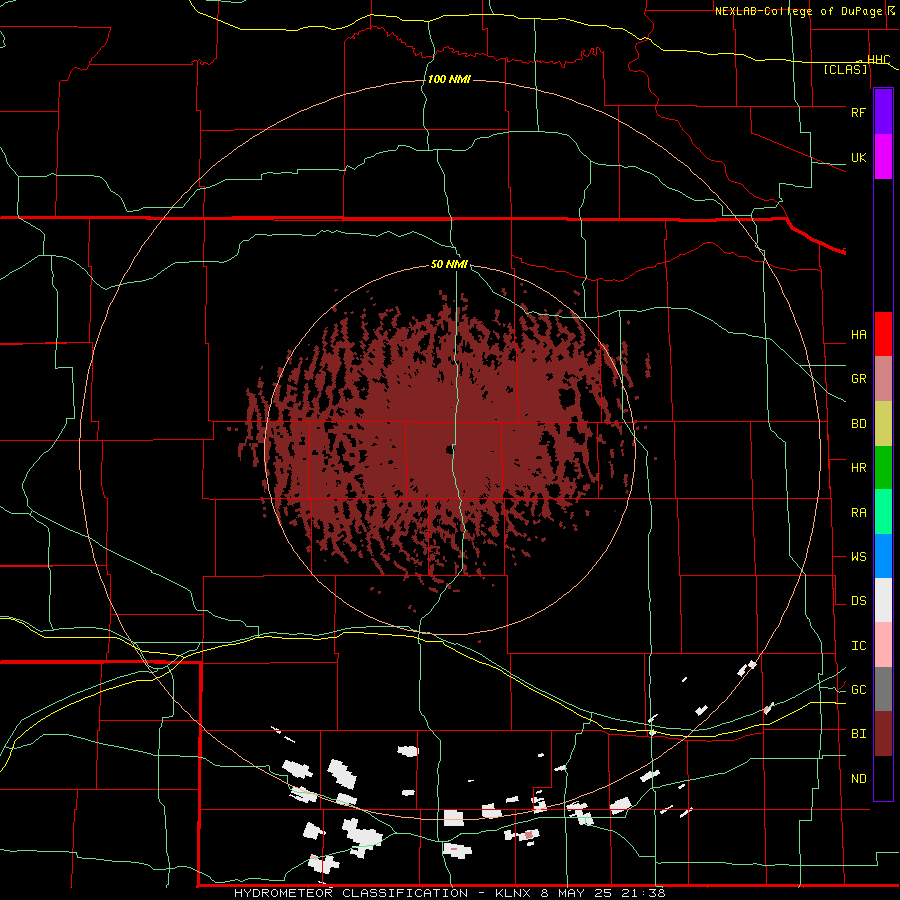Click the 'ND' legend label
The width and height of the screenshot is (900, 900).
coord(858,779)
